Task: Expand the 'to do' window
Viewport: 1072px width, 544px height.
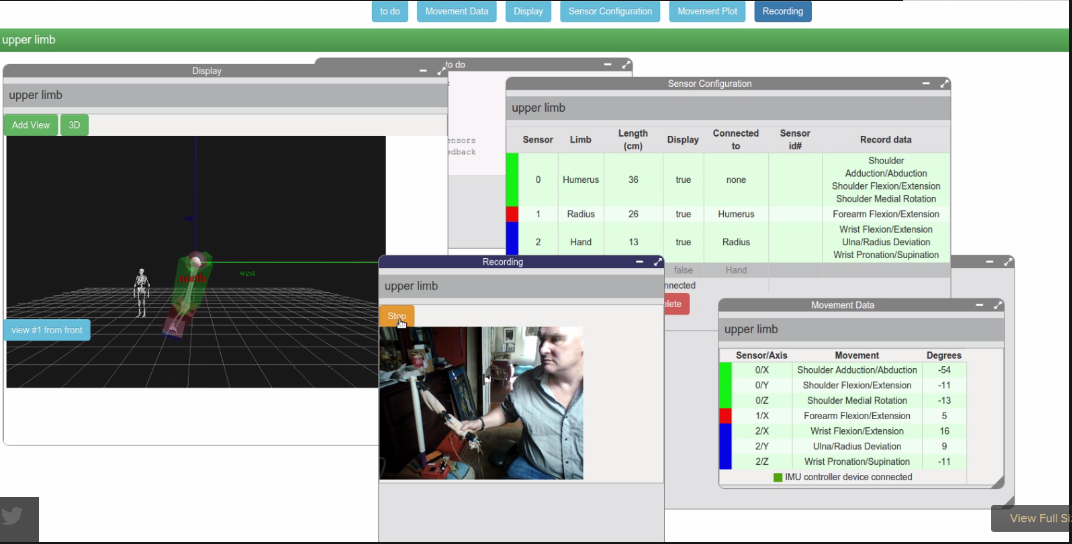Action: point(626,64)
